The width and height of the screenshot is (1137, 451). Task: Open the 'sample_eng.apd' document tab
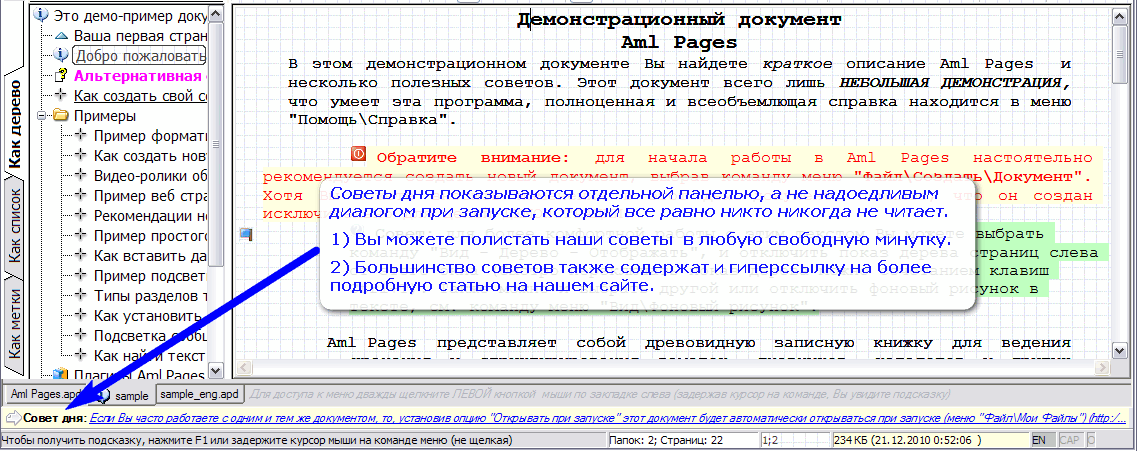[x=201, y=394]
